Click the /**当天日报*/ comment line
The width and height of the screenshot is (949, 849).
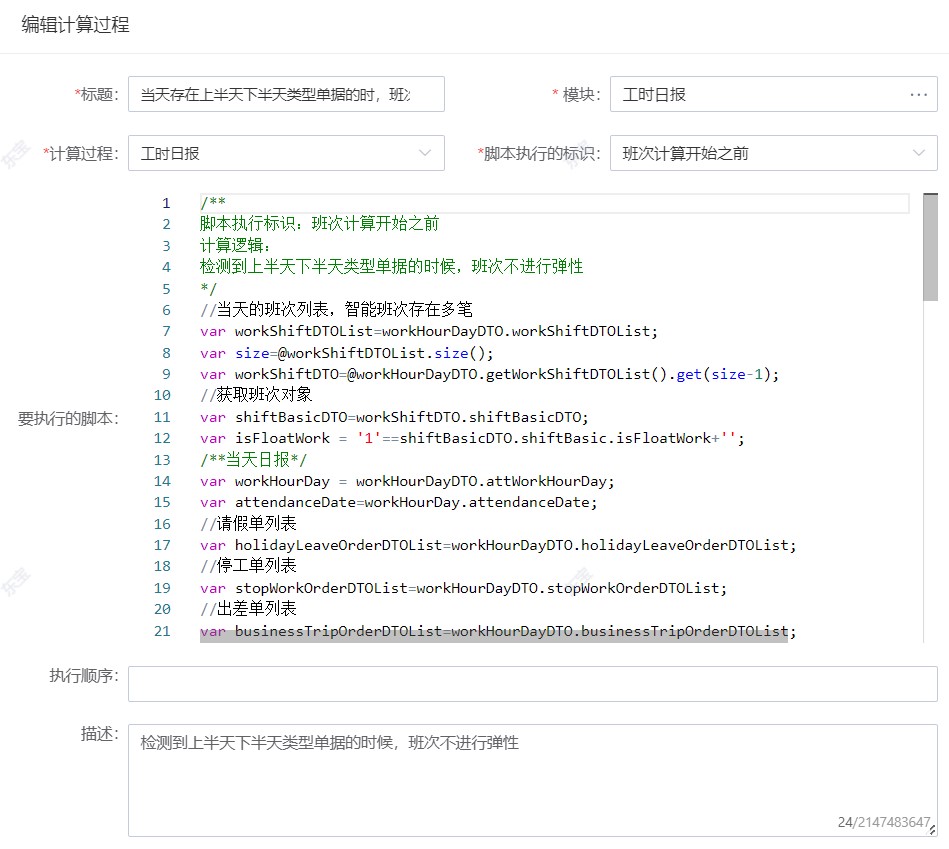[x=254, y=460]
